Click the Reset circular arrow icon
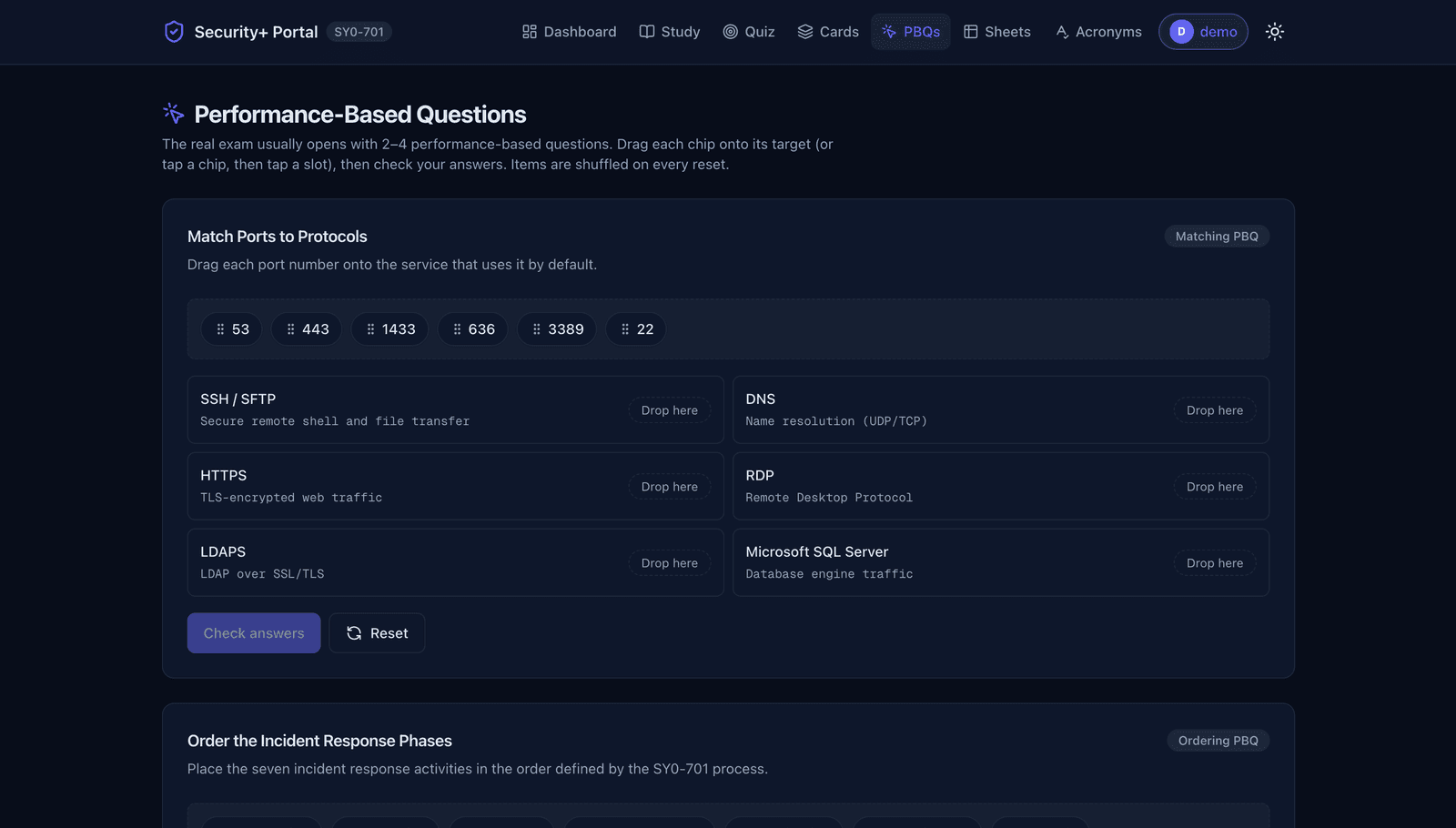The image size is (1456, 828). pyautogui.click(x=354, y=633)
